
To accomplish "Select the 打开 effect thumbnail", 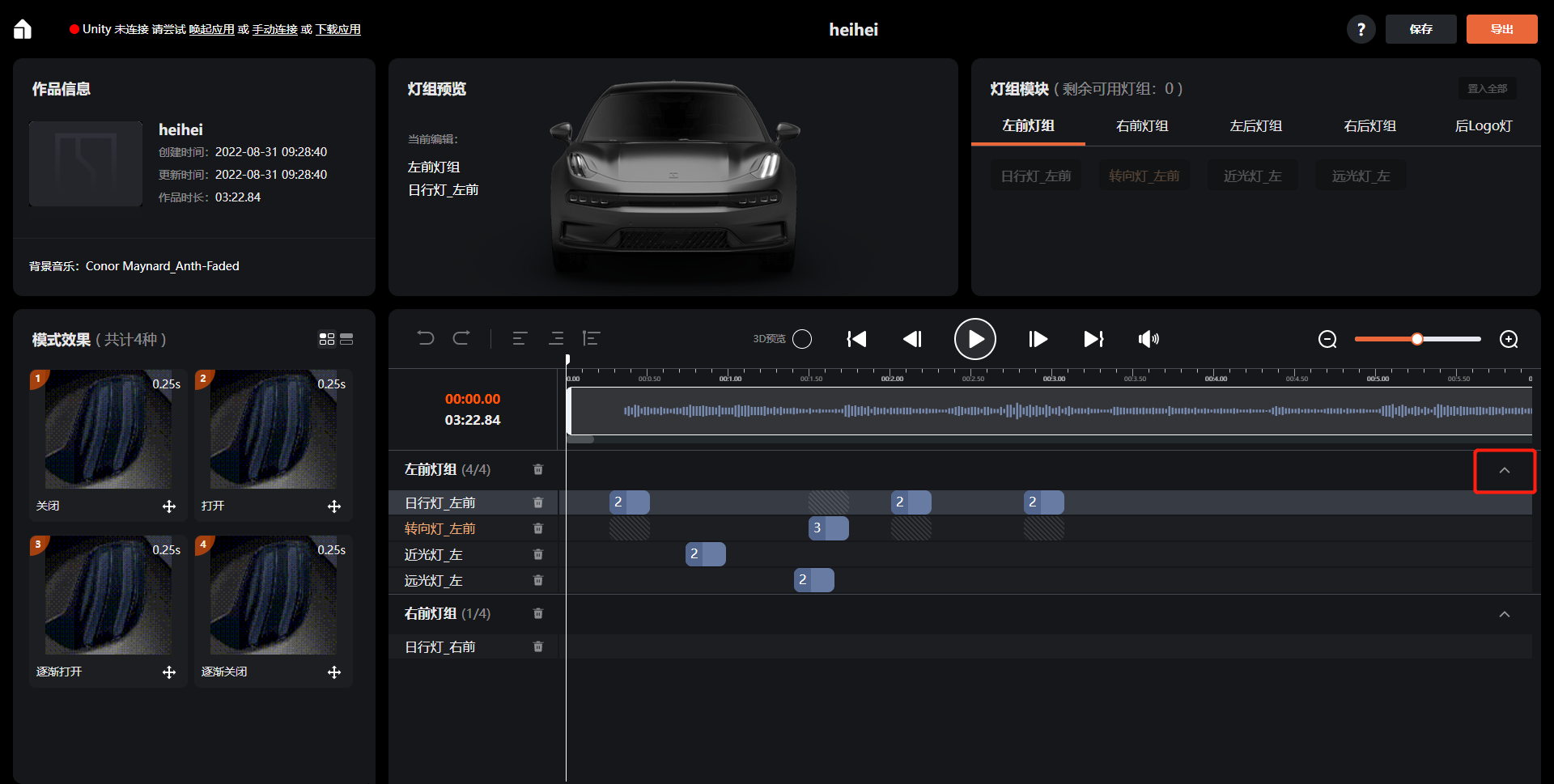I will (x=274, y=430).
